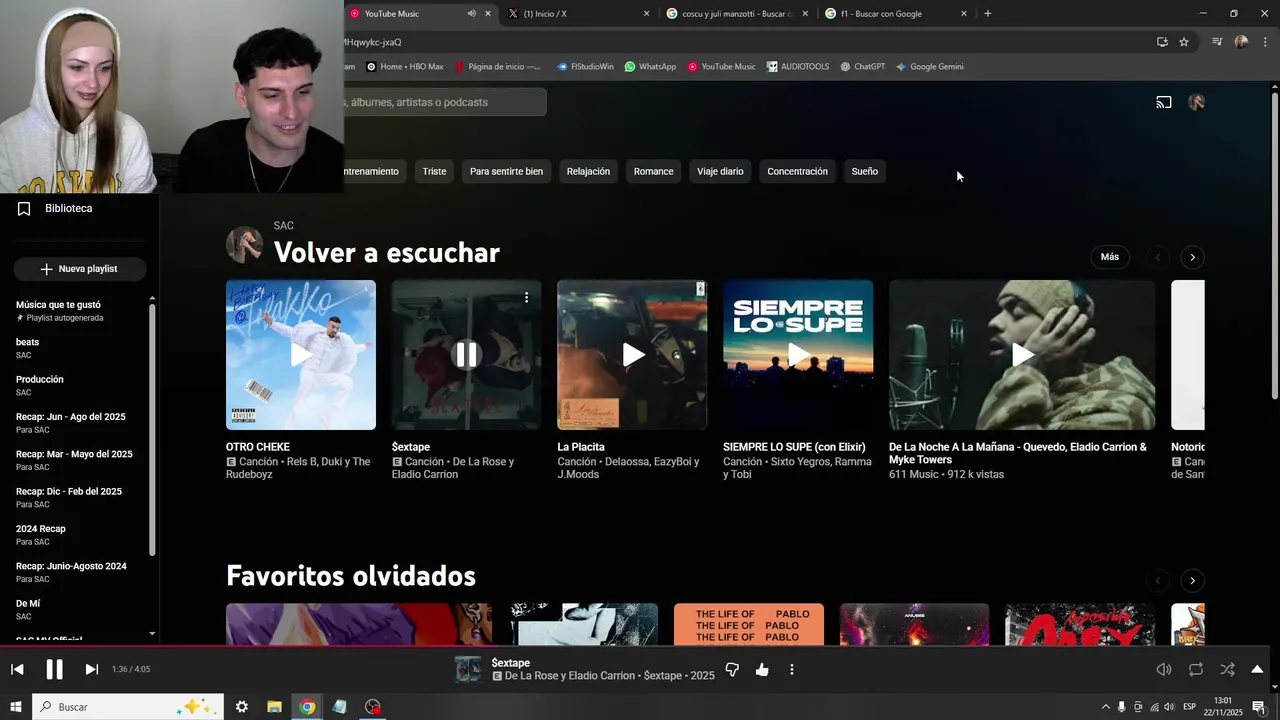Image resolution: width=1280 pixels, height=720 pixels.
Task: Open the WhatsApp bookmark
Action: point(650,67)
